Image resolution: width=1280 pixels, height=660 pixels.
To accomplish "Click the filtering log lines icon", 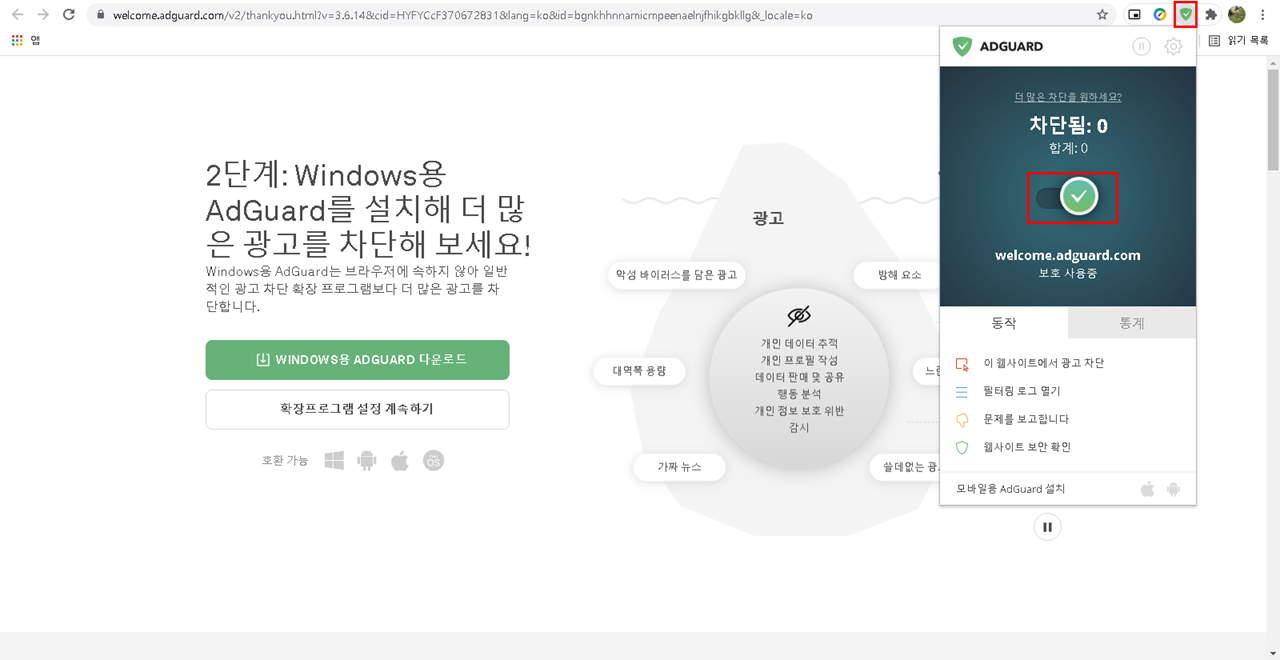I will (962, 392).
